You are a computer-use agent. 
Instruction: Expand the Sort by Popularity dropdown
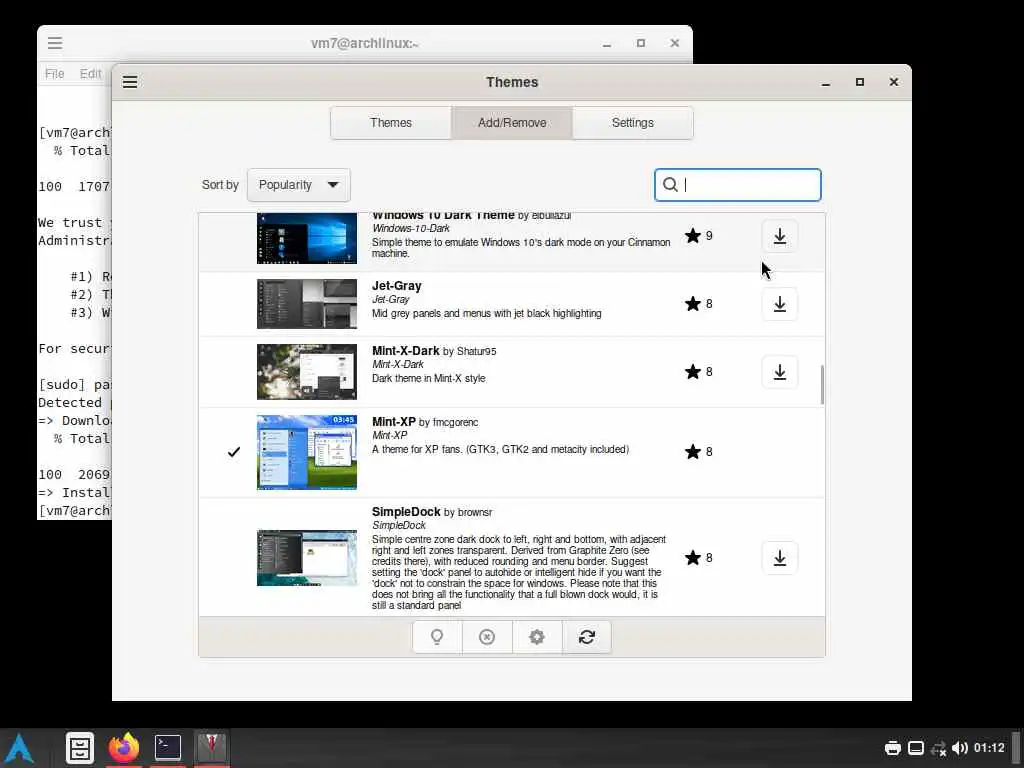pos(298,185)
